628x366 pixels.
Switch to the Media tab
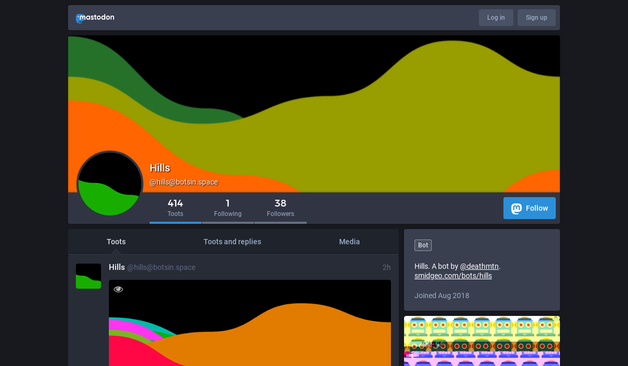click(x=349, y=242)
